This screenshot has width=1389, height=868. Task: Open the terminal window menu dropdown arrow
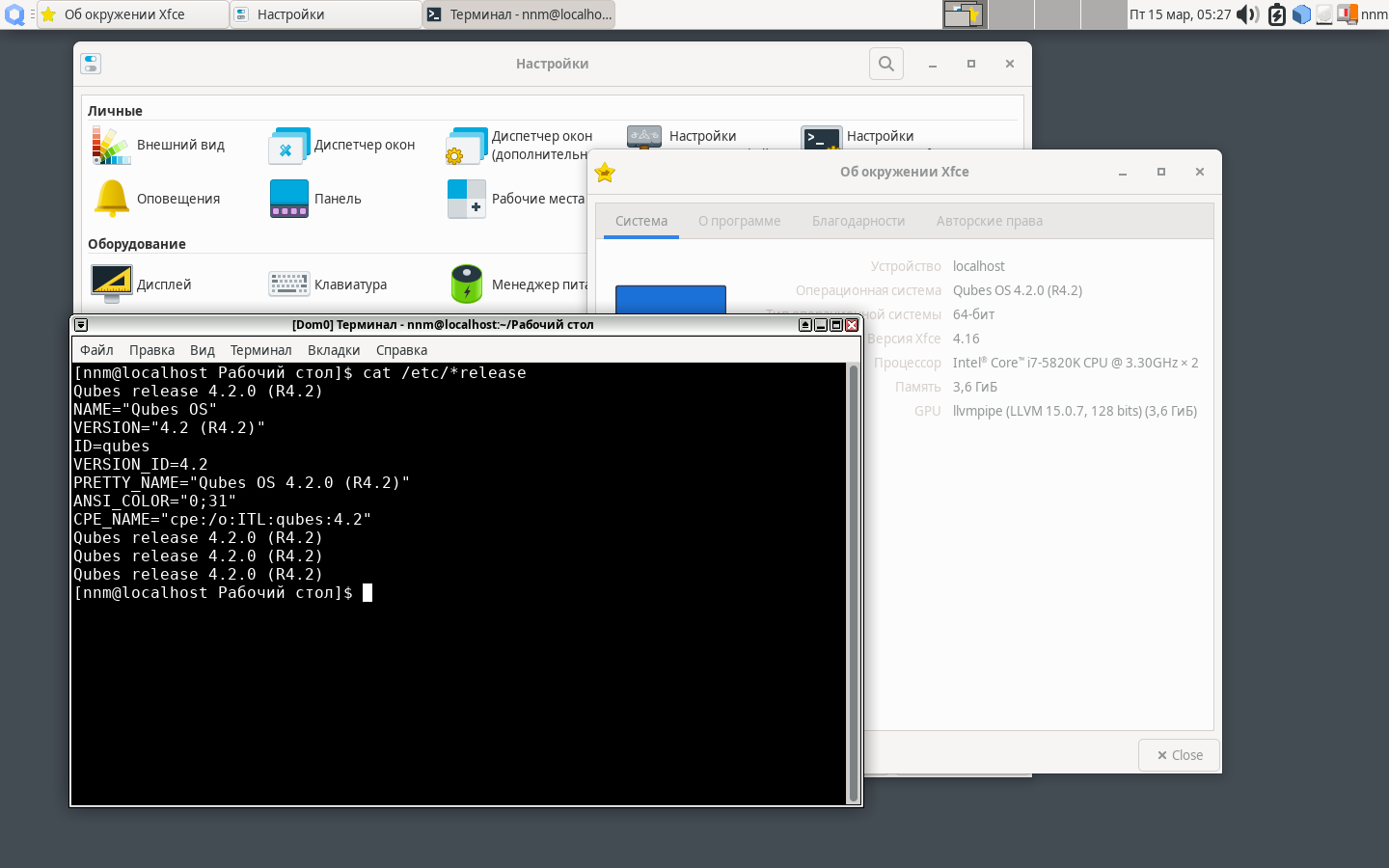click(x=81, y=325)
